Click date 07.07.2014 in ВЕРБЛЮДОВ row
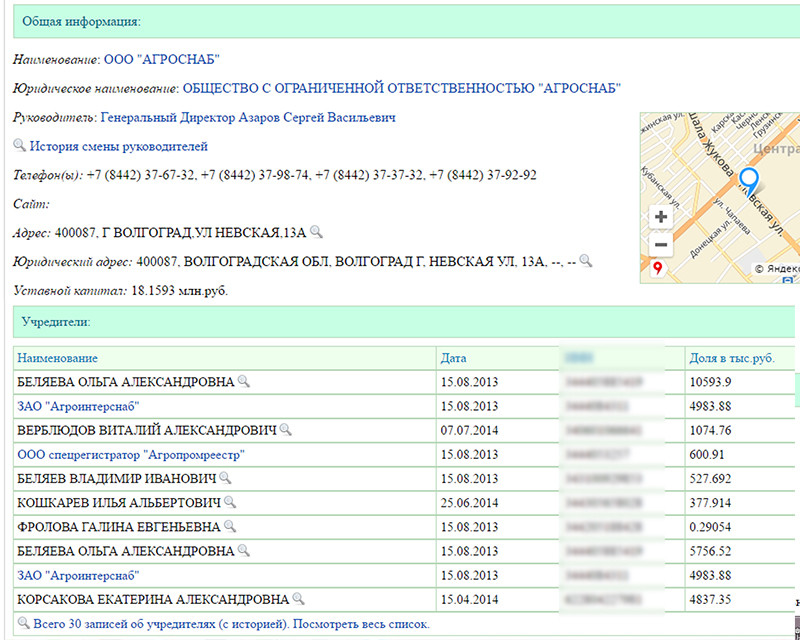800x640 pixels. click(x=469, y=430)
